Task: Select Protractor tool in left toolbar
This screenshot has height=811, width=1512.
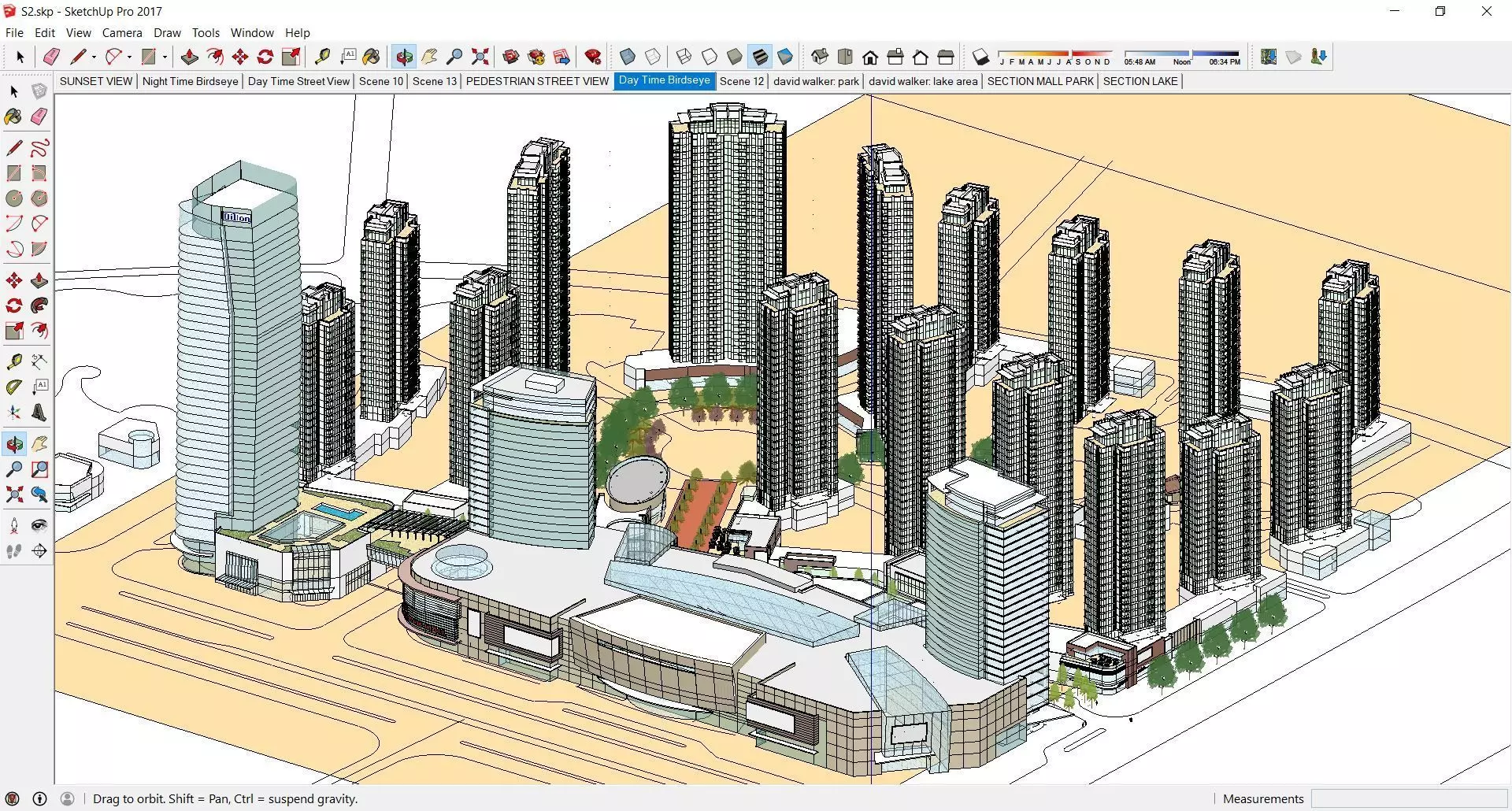Action: [x=14, y=387]
